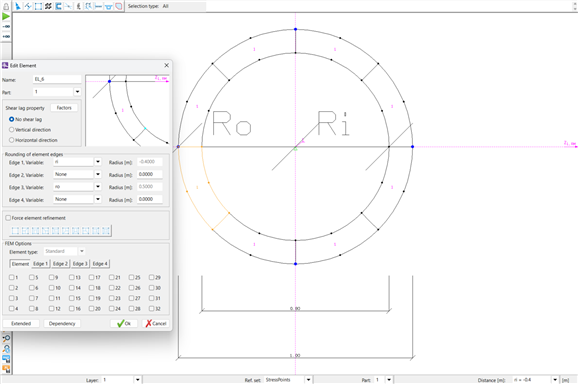Open the Distance dropdown in status bar

[x=555, y=380]
